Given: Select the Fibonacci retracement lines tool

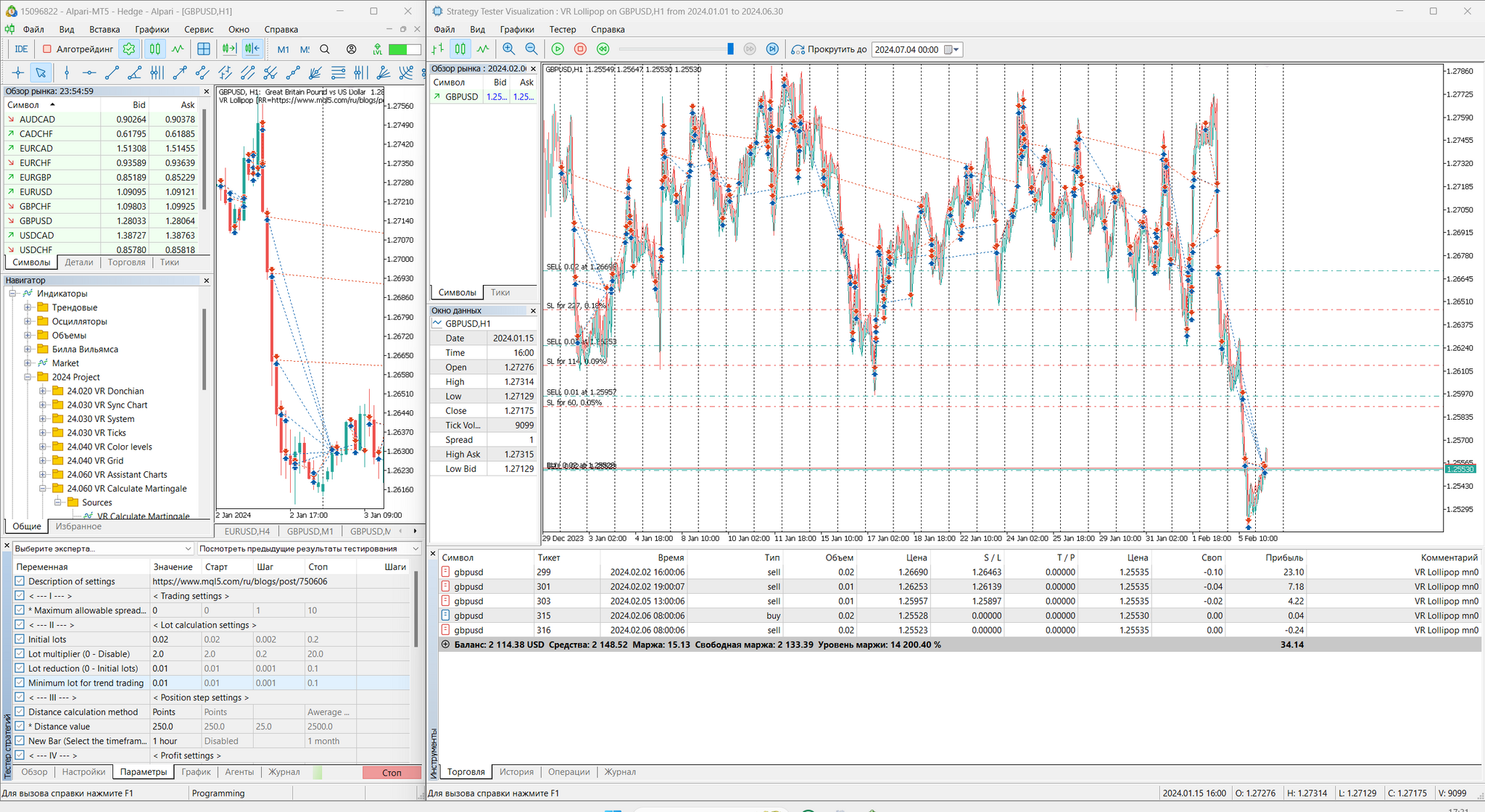Looking at the screenshot, I should (338, 72).
